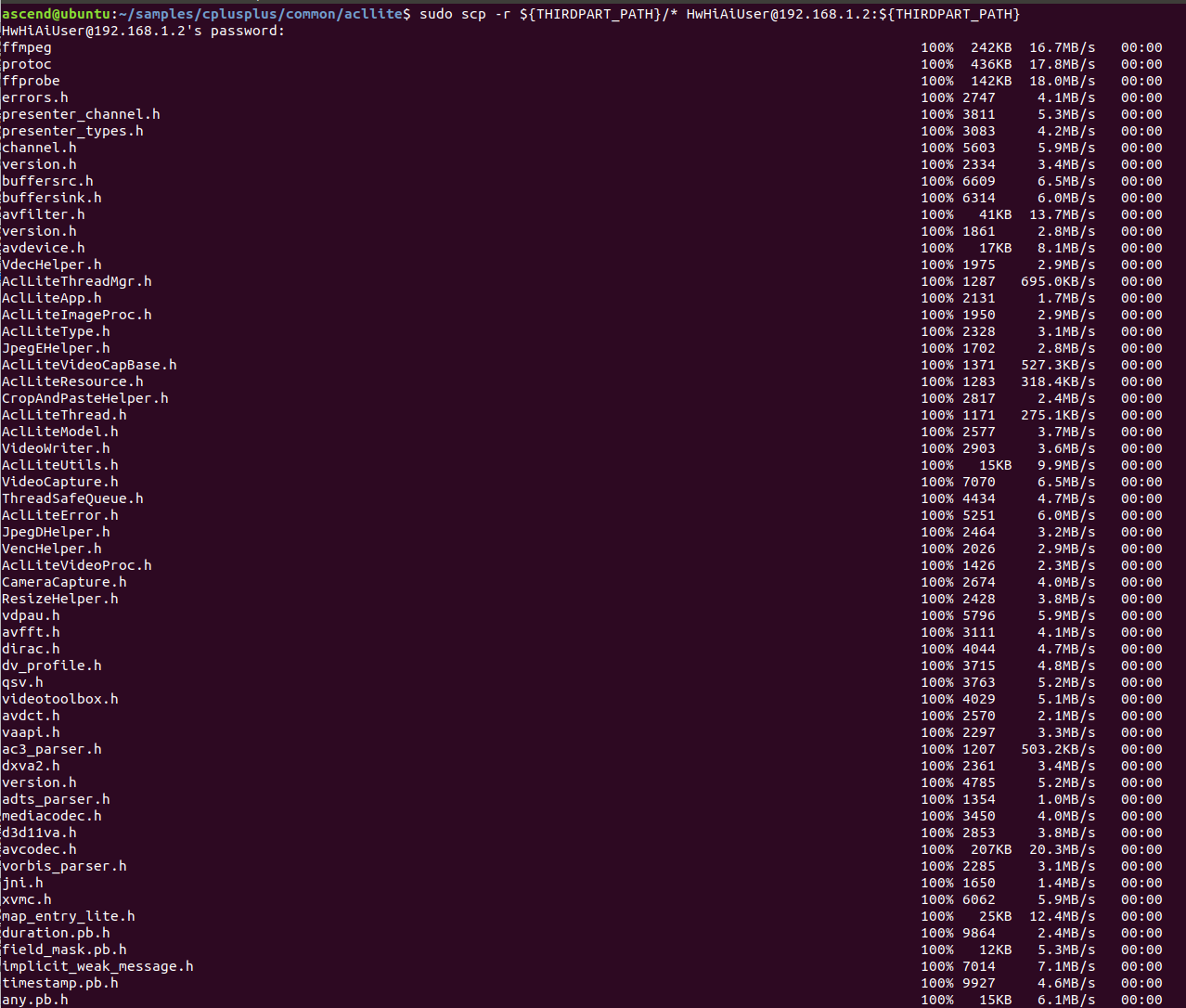Select avdct.h file name
The height and width of the screenshot is (1008, 1186).
point(31,716)
